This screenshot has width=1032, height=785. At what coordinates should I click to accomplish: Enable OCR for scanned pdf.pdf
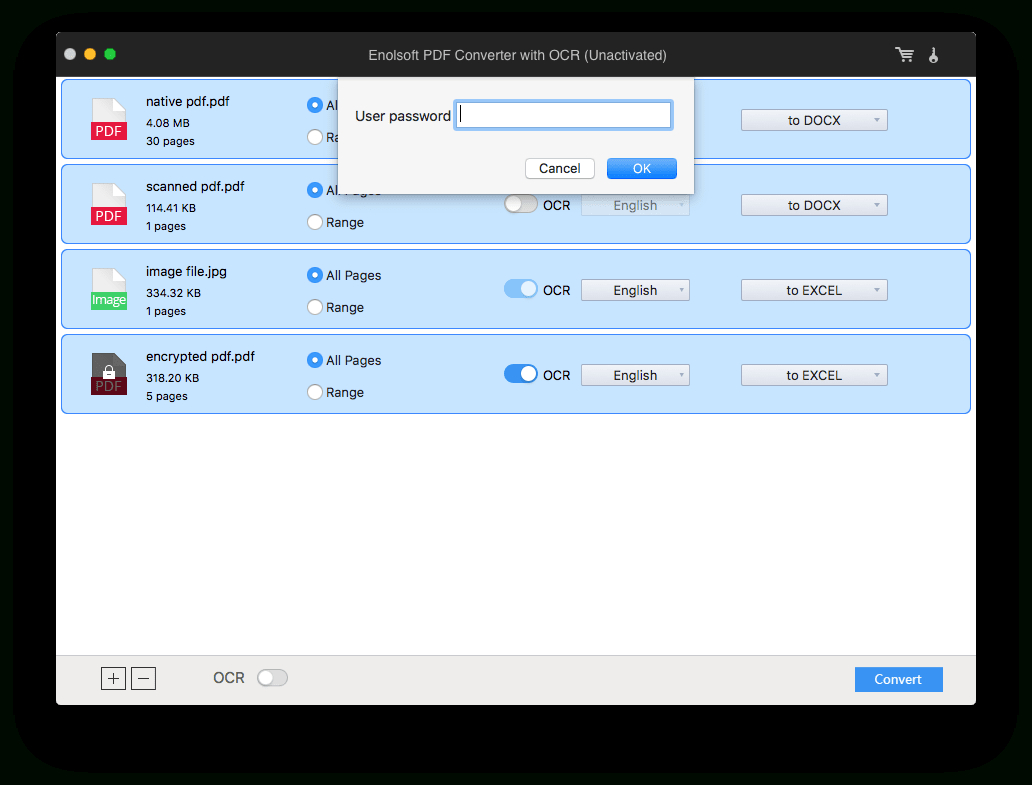[x=521, y=203]
